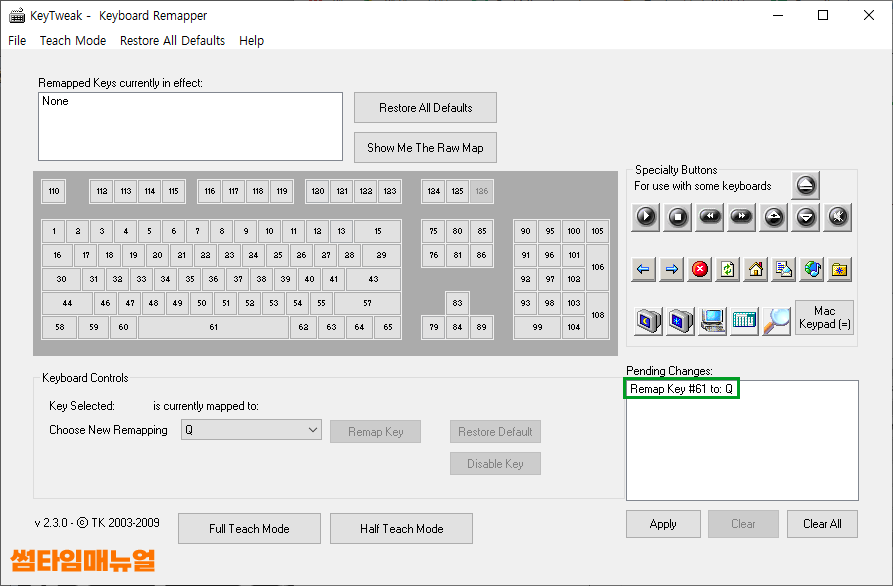
Task: Click the Previous Track specialty button
Action: 710,217
